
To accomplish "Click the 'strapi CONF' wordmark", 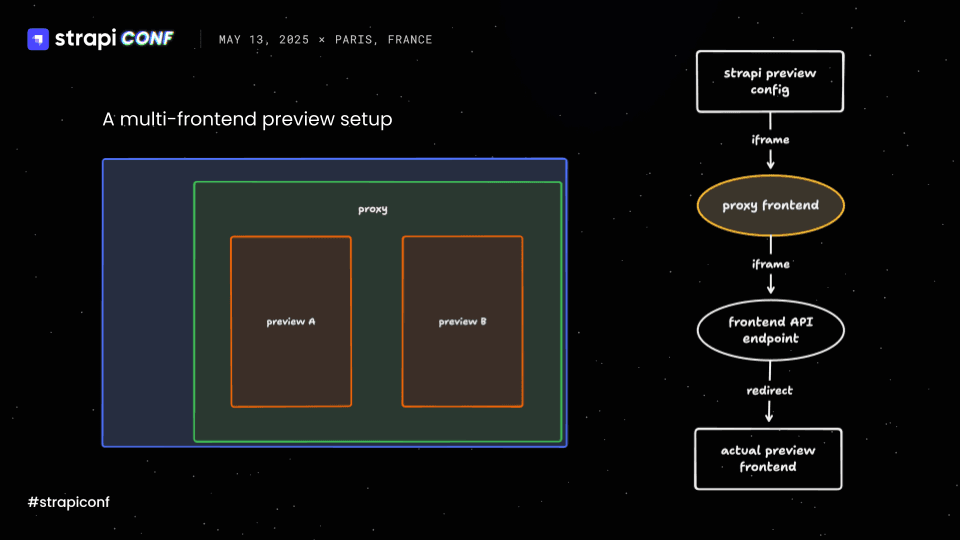I will tap(114, 39).
